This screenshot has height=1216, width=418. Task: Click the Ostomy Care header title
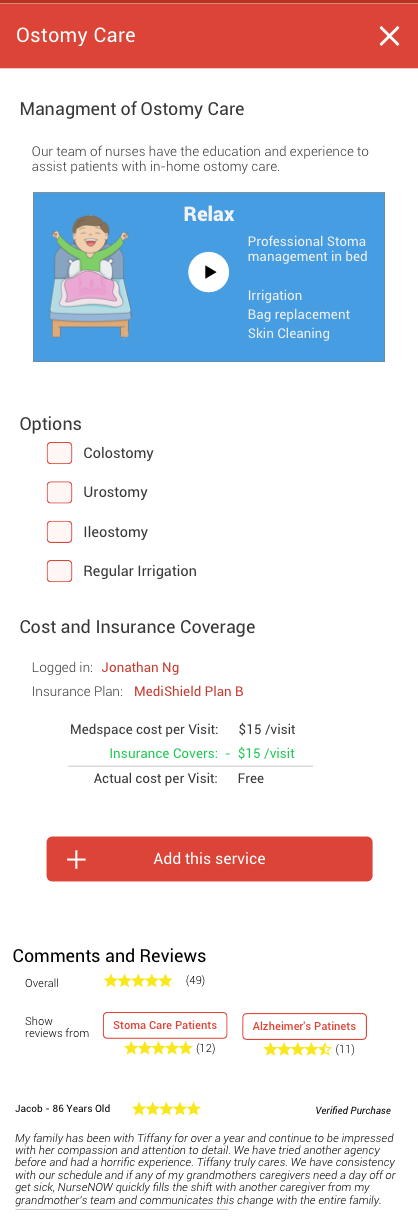pos(76,36)
